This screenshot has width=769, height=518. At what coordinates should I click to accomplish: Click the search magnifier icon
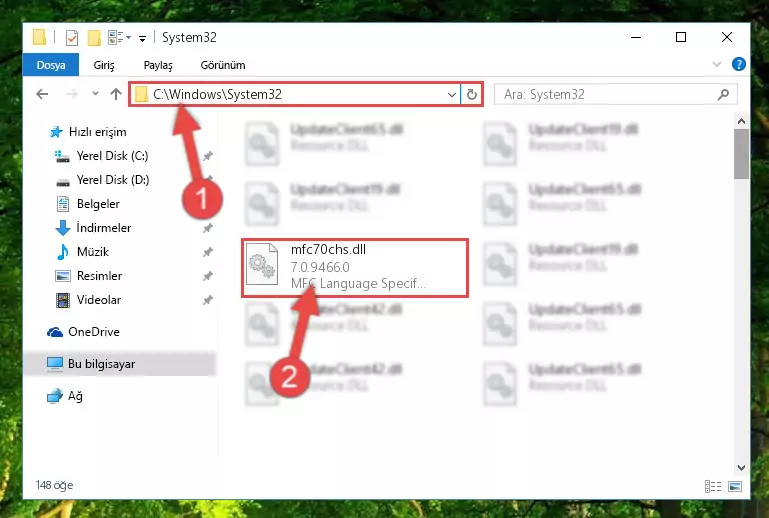pyautogui.click(x=723, y=94)
